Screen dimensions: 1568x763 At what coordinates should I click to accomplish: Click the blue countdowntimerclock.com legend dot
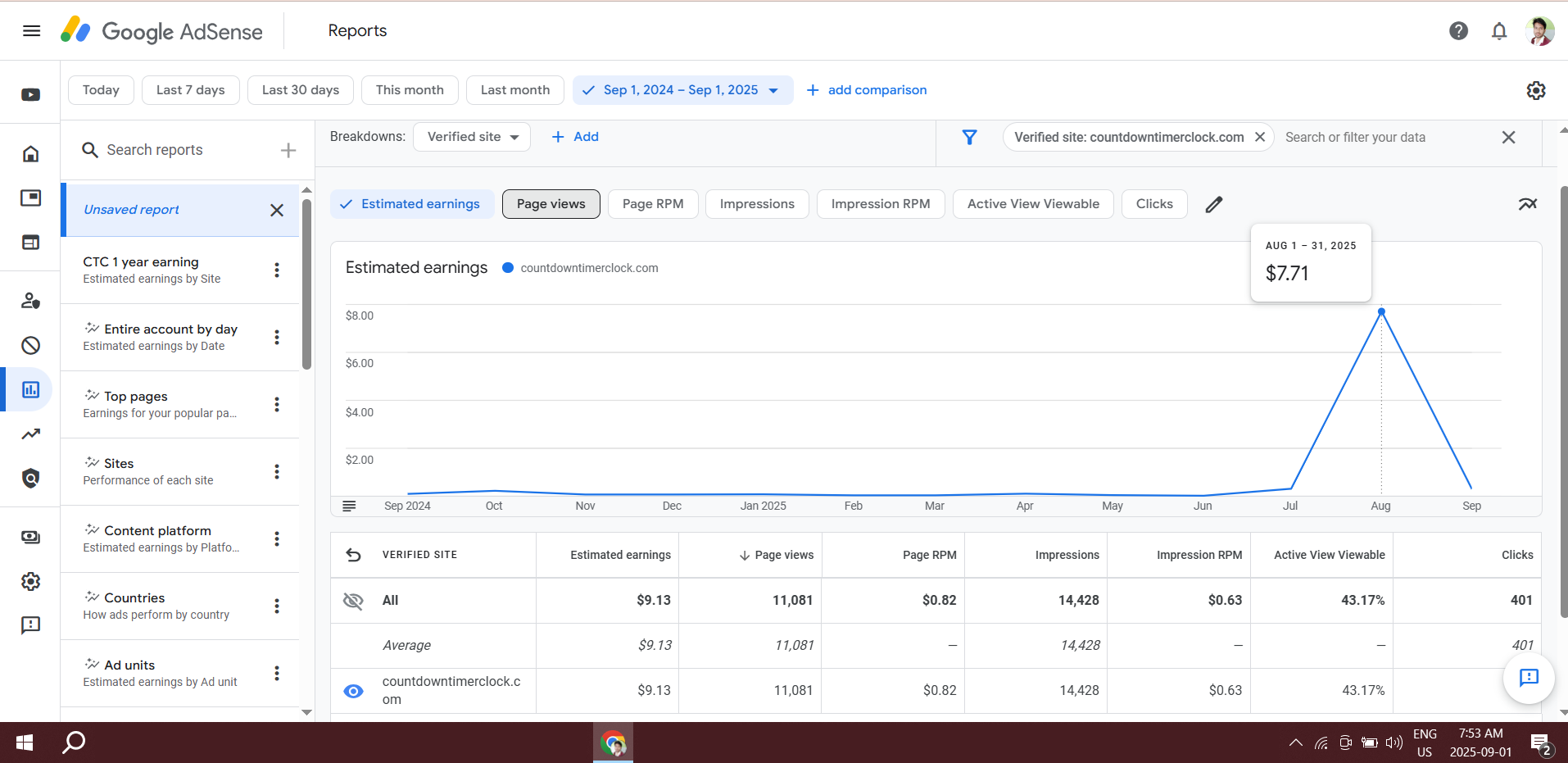tap(508, 268)
